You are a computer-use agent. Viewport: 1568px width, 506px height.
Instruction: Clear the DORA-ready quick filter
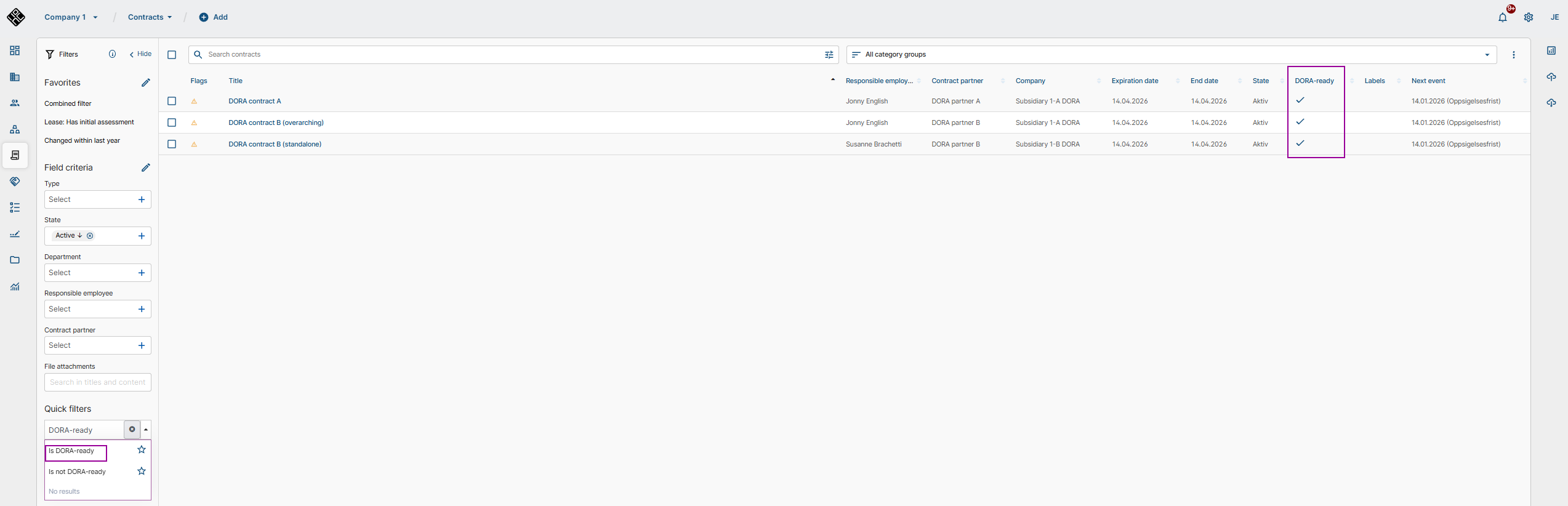tap(132, 430)
